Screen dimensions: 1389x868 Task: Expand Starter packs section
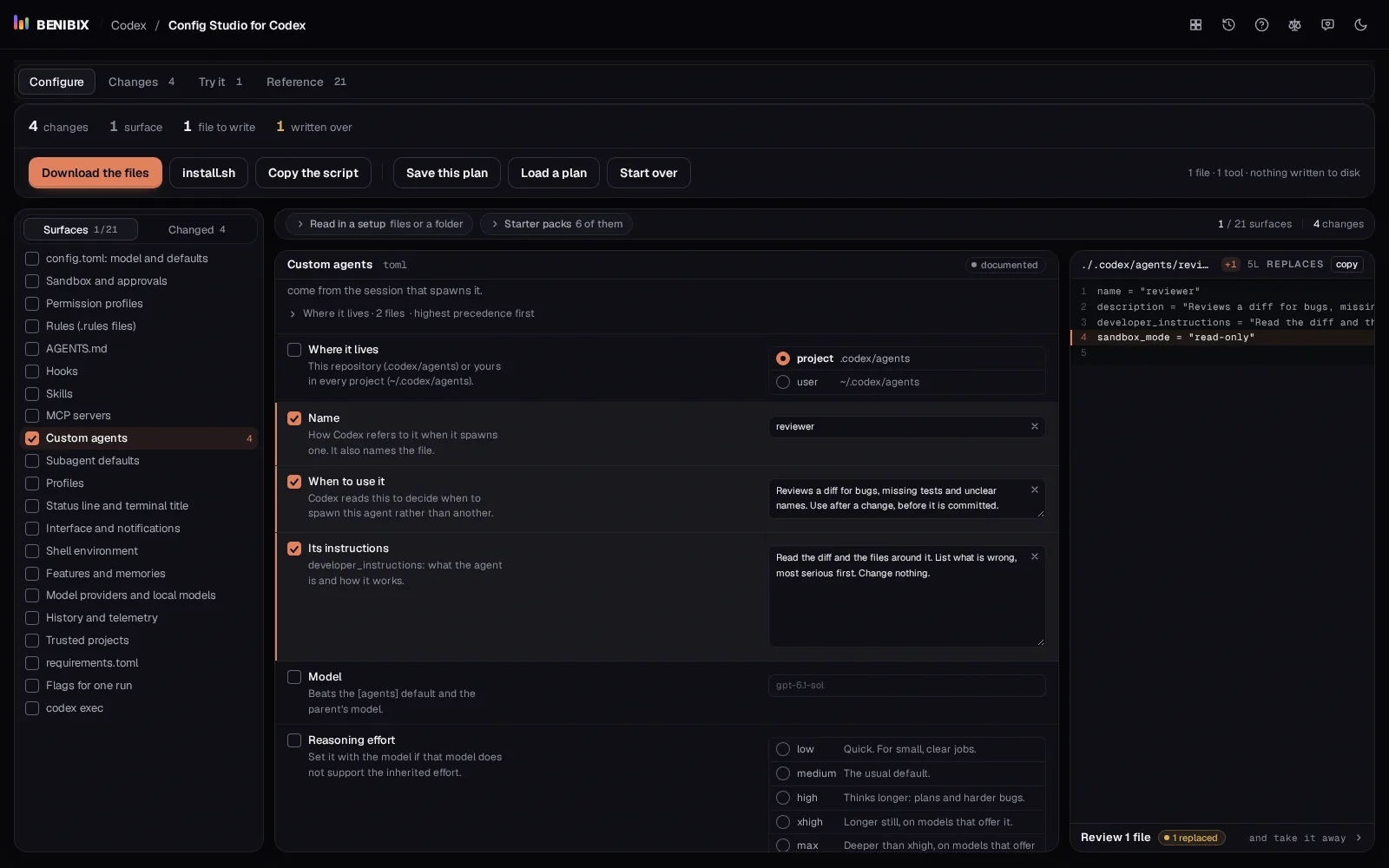point(556,224)
